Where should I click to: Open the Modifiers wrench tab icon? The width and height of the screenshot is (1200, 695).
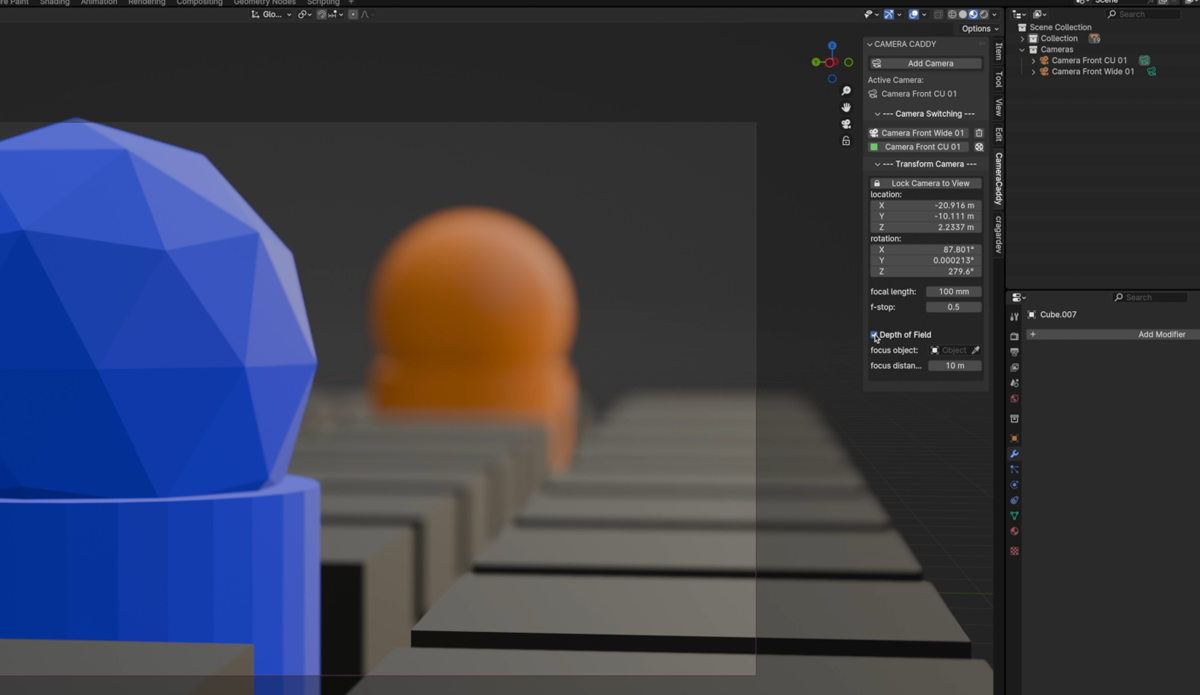coord(1014,454)
